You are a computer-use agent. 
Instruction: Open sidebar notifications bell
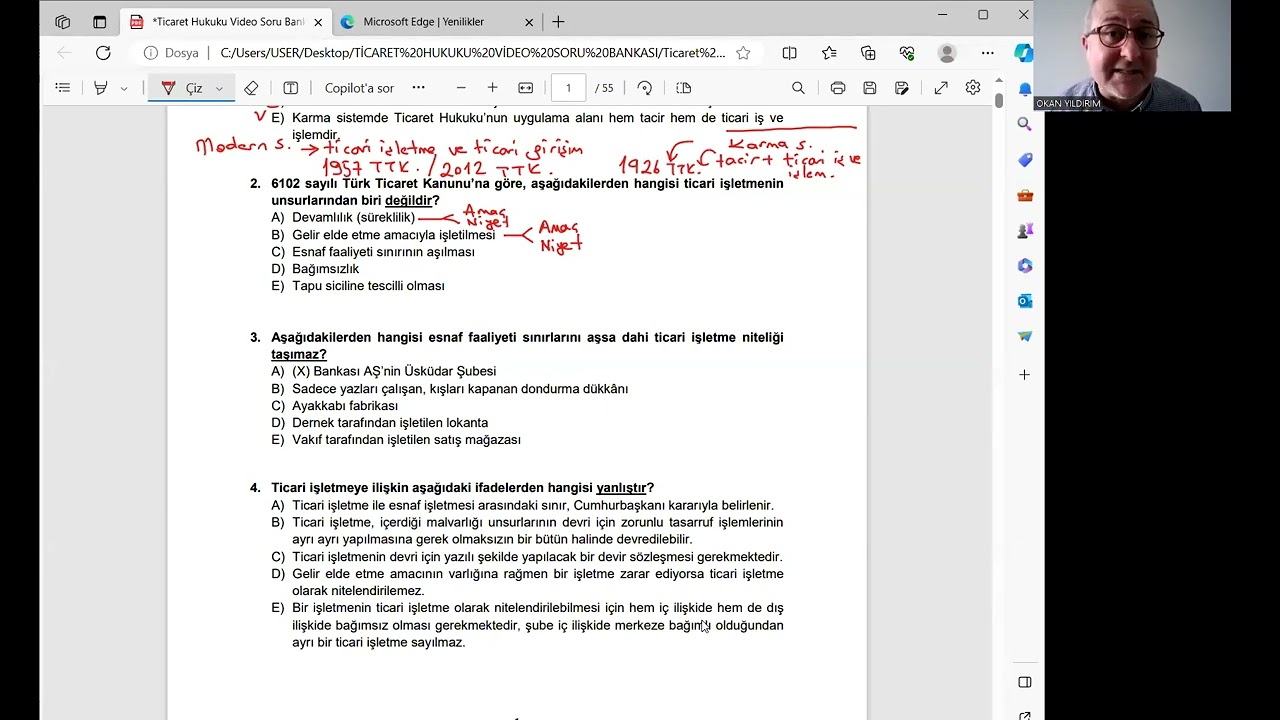[1024, 89]
